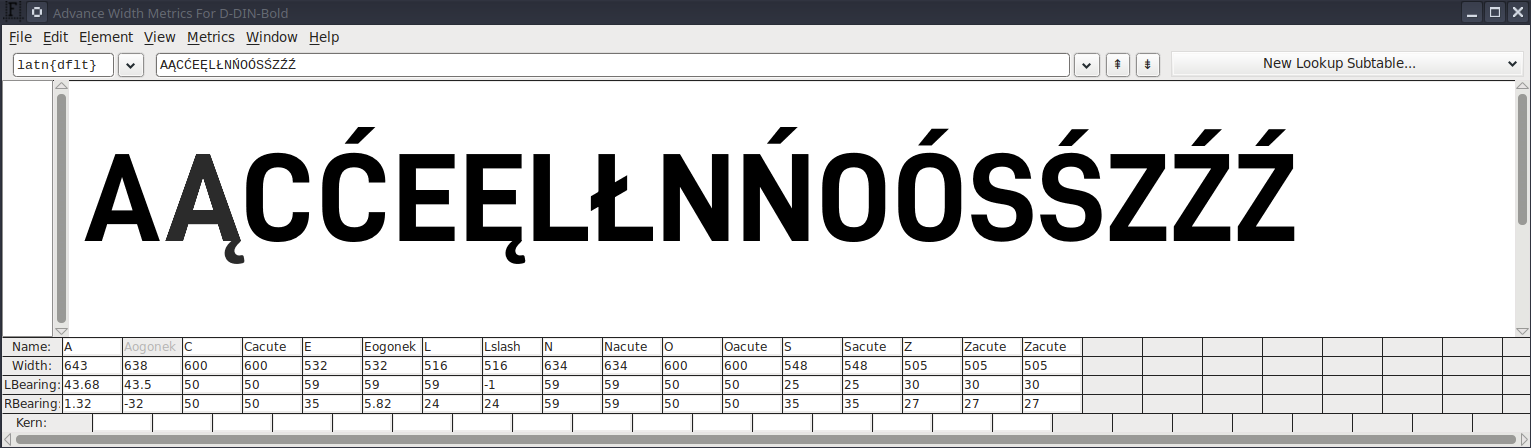Click the square pin icon beside window title
The width and height of the screenshot is (1531, 448).
click(36, 12)
